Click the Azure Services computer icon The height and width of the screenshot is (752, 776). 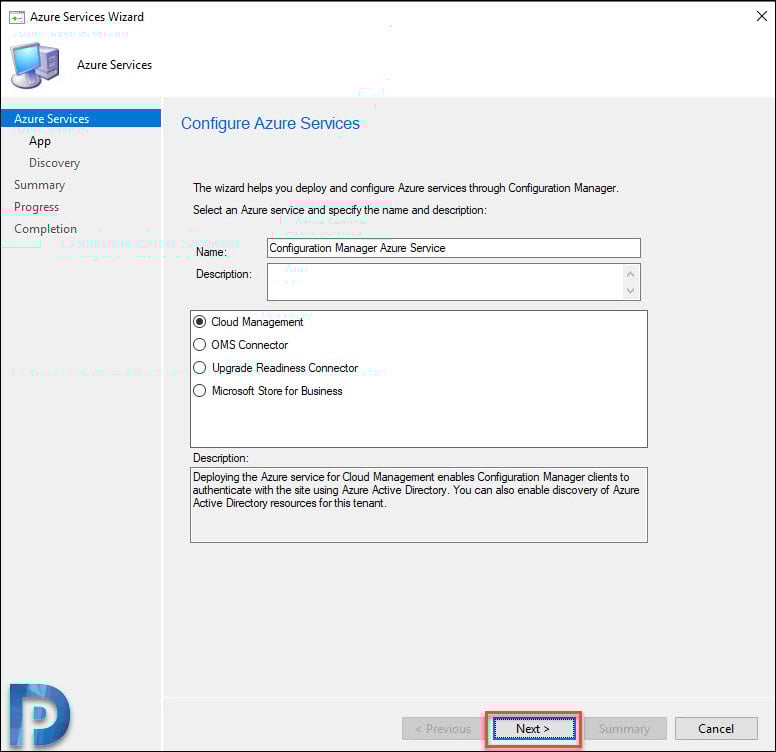click(36, 65)
